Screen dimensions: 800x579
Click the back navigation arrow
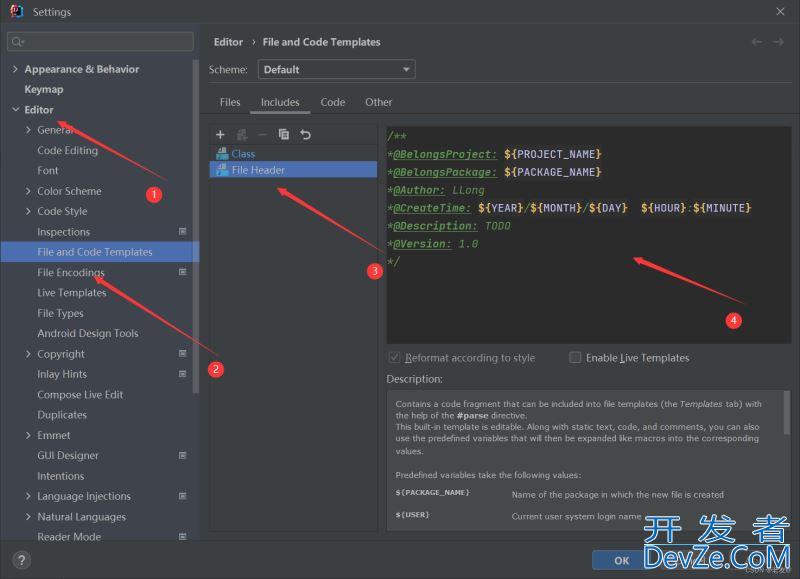[757, 42]
